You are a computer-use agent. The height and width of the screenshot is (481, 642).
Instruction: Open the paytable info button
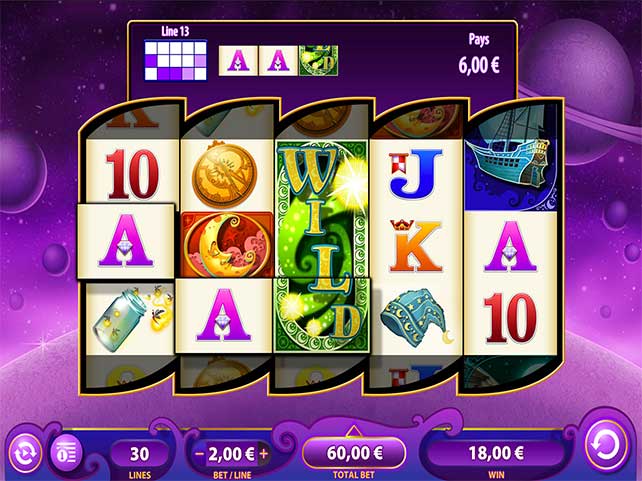click(x=66, y=453)
